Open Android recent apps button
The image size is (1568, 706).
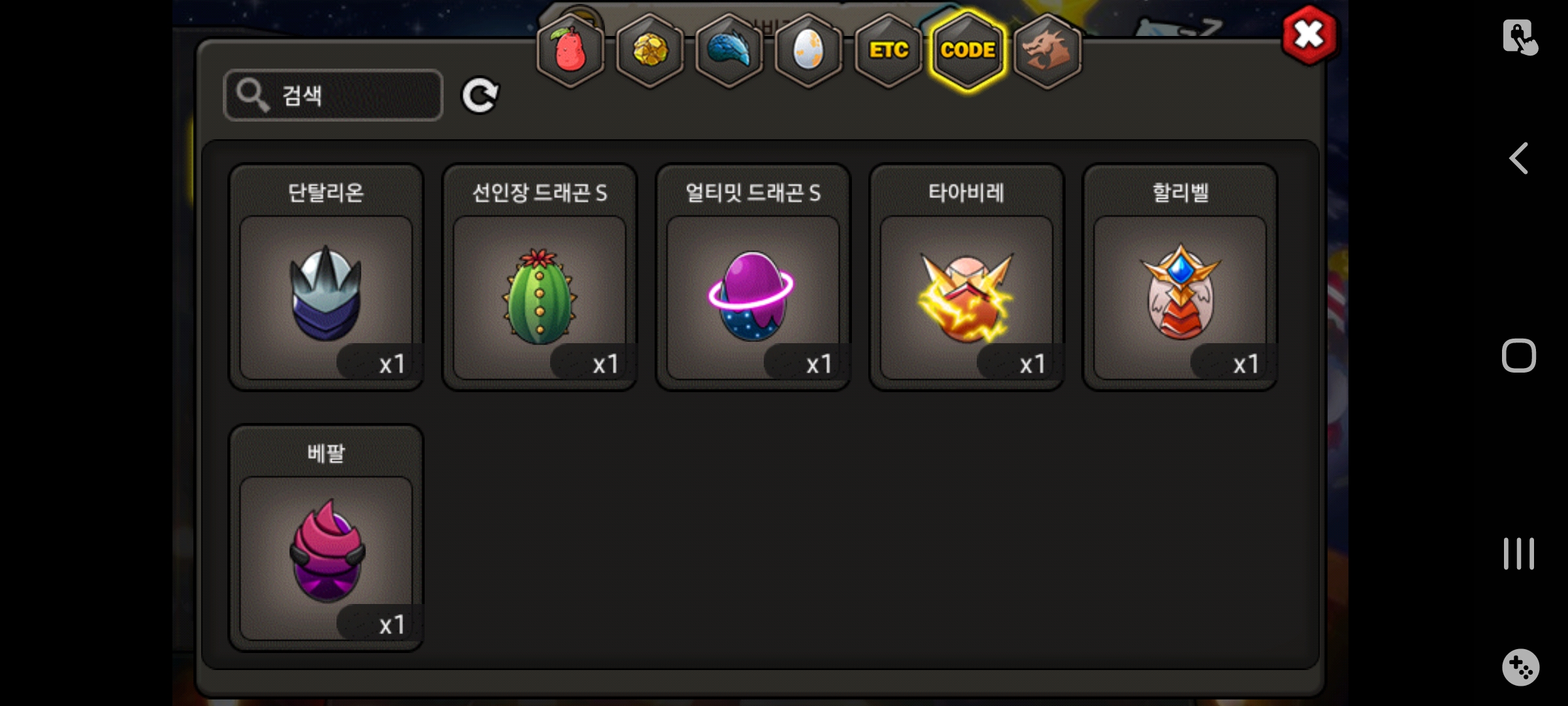tap(1518, 554)
